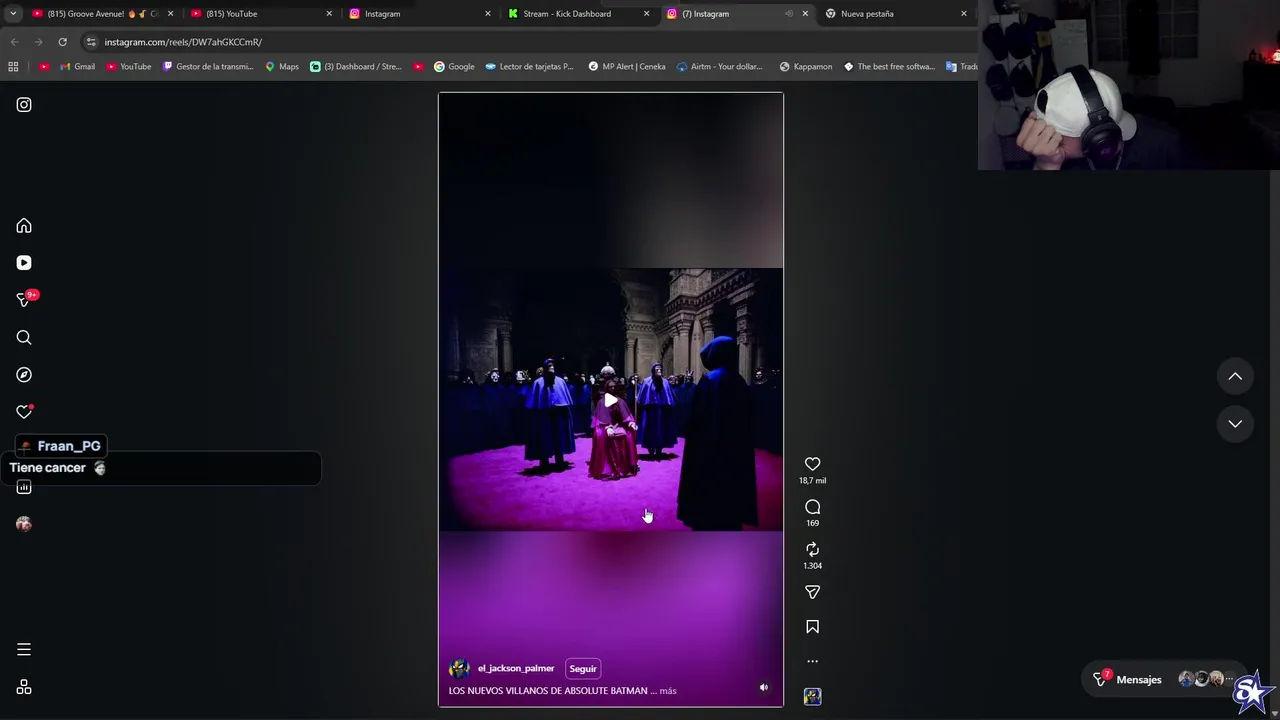Image resolution: width=1280 pixels, height=720 pixels.
Task: Go to Instagram home feed
Action: (x=24, y=226)
